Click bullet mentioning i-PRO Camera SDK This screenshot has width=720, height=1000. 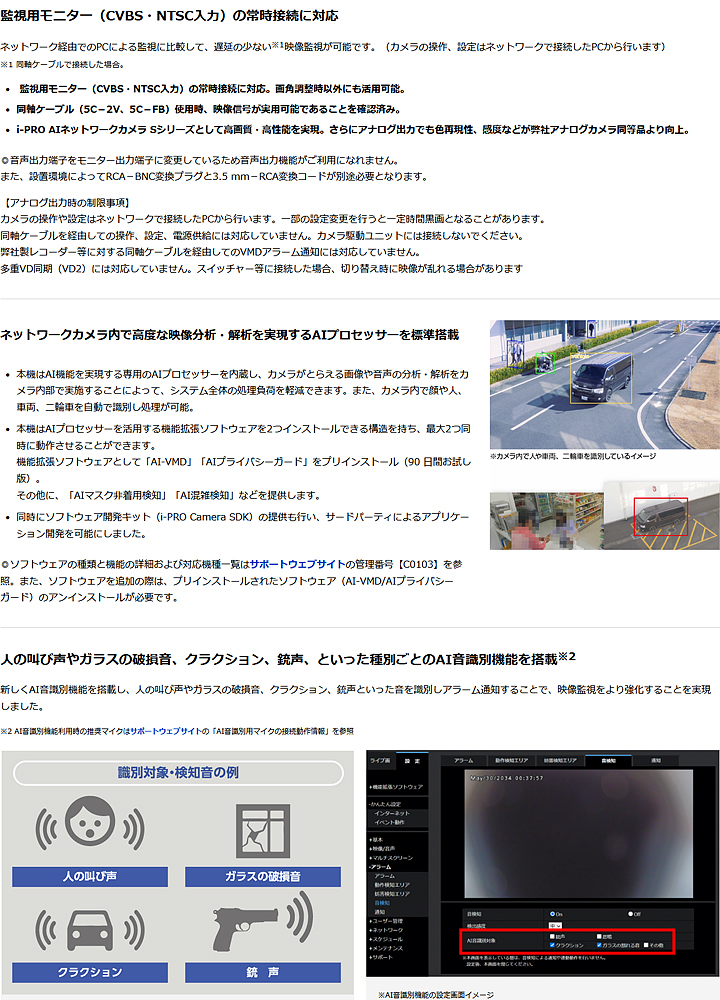click(x=243, y=525)
